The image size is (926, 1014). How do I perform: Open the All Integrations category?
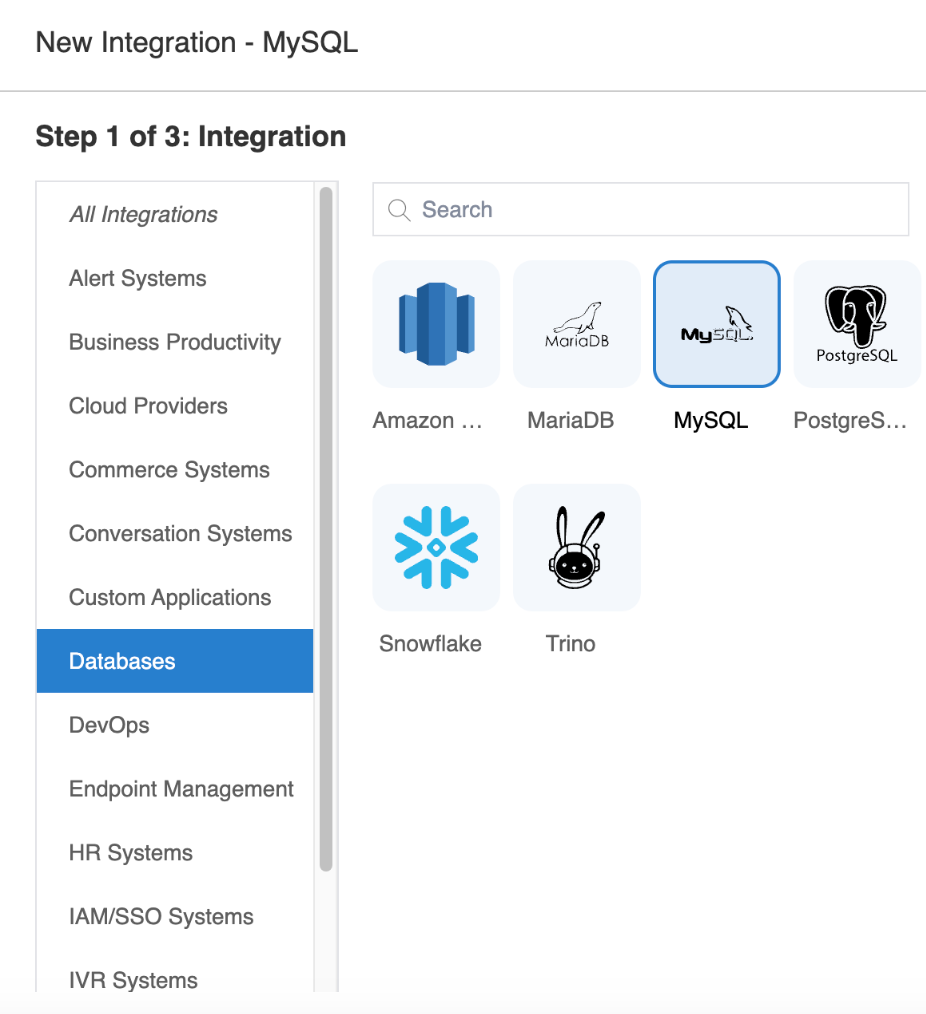175,215
